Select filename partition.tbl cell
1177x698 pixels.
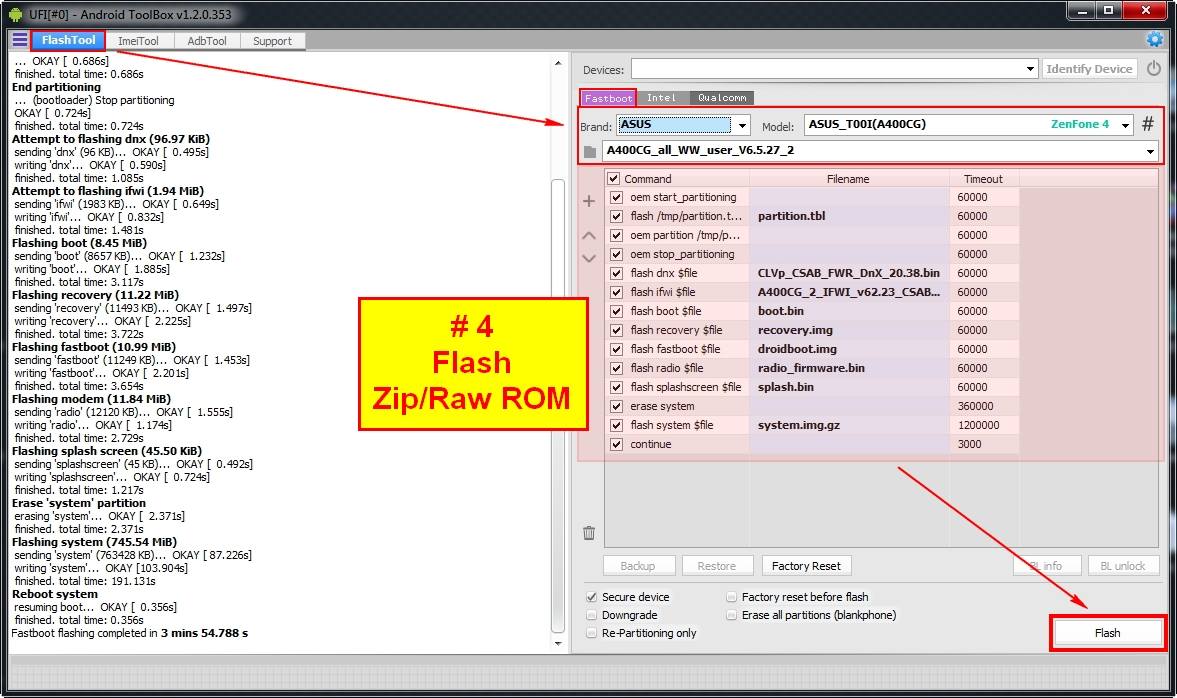(848, 216)
